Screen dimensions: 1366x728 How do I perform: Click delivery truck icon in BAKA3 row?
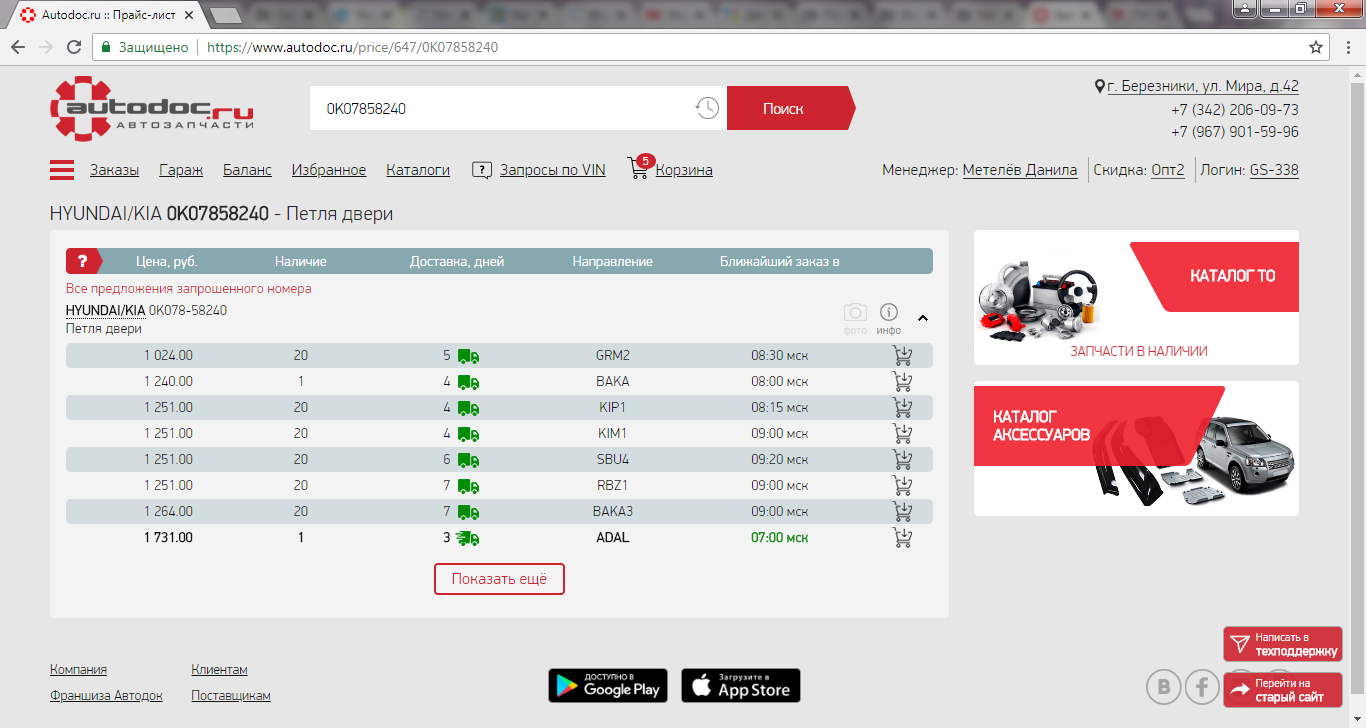(468, 512)
